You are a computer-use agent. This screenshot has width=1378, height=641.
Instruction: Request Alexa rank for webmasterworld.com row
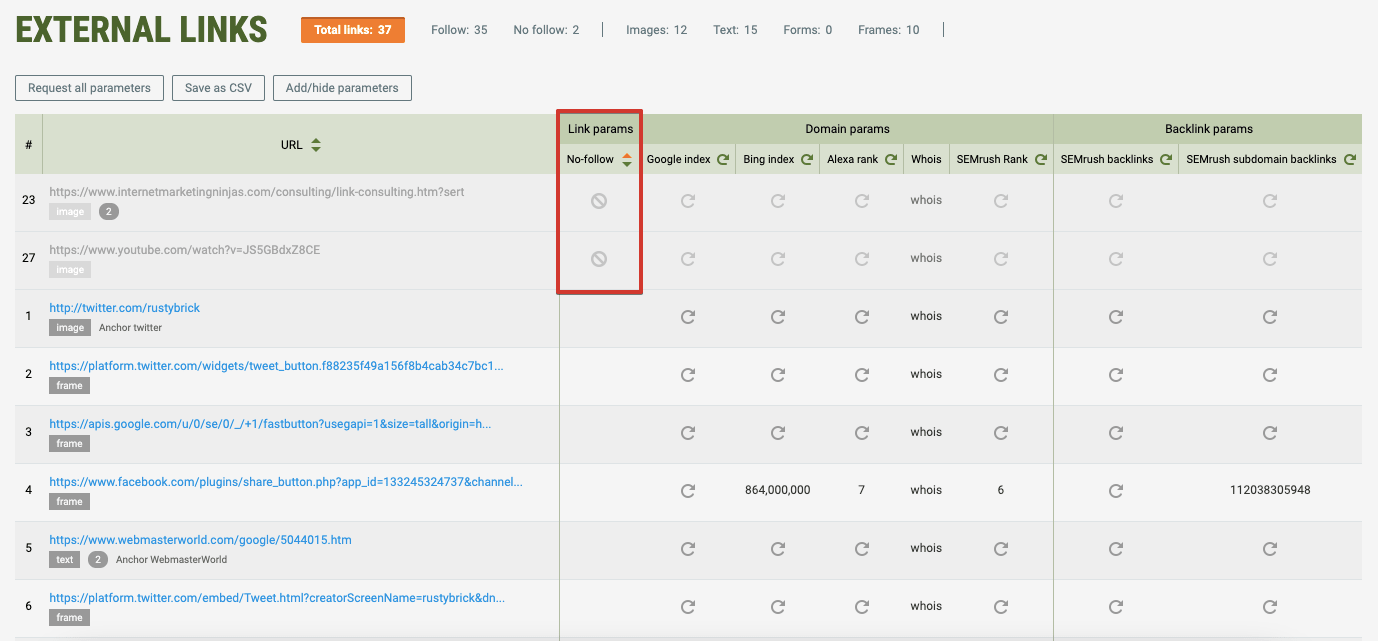pos(862,549)
